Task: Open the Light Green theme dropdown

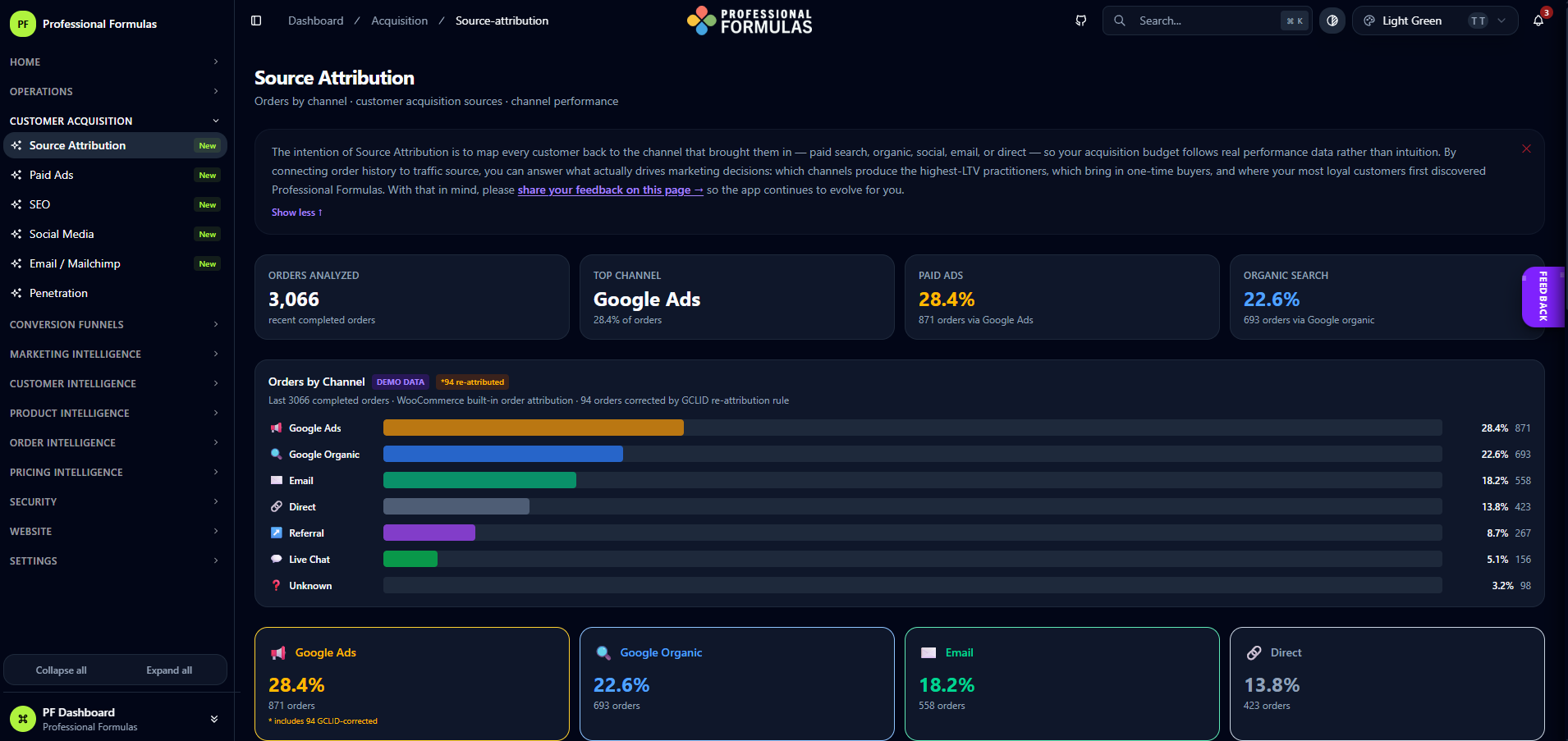Action: pyautogui.click(x=1435, y=21)
